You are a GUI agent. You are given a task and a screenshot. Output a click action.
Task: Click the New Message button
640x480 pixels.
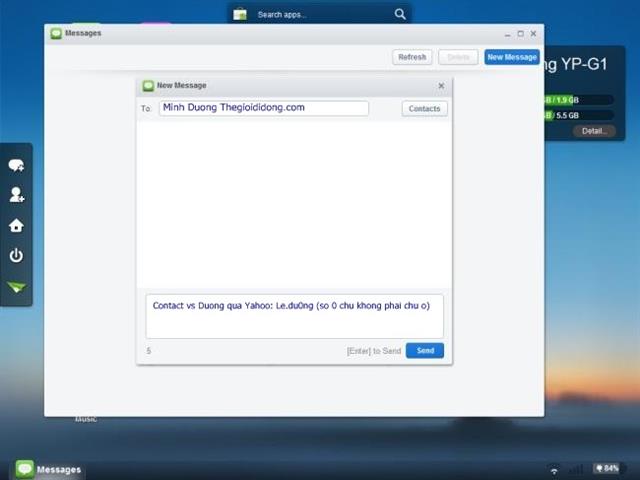point(512,57)
